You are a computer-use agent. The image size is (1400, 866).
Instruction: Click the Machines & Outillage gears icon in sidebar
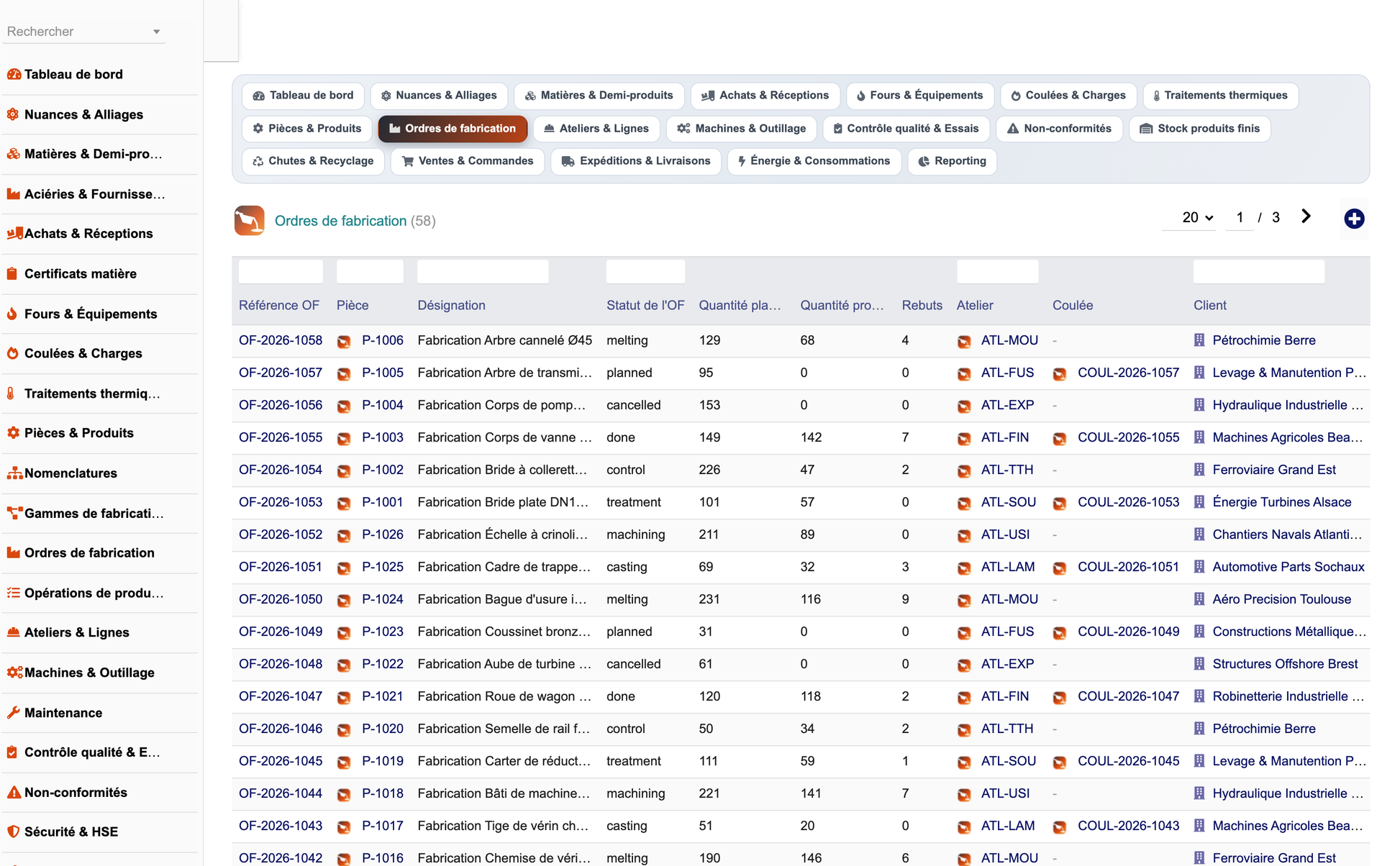click(x=14, y=673)
